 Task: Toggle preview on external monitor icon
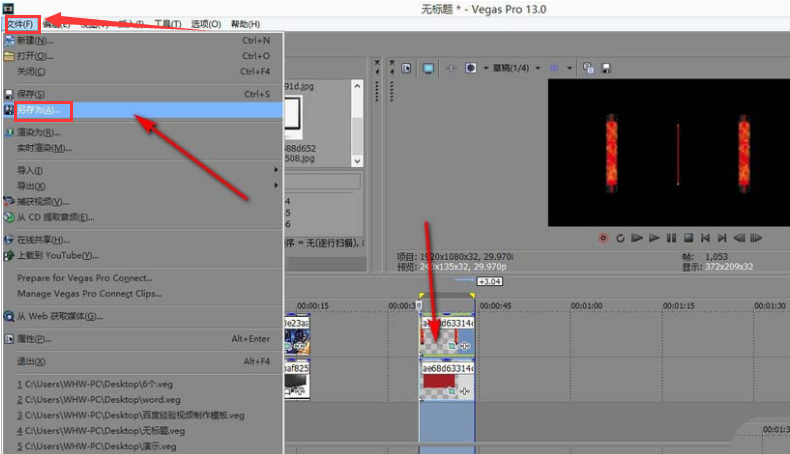coord(429,68)
